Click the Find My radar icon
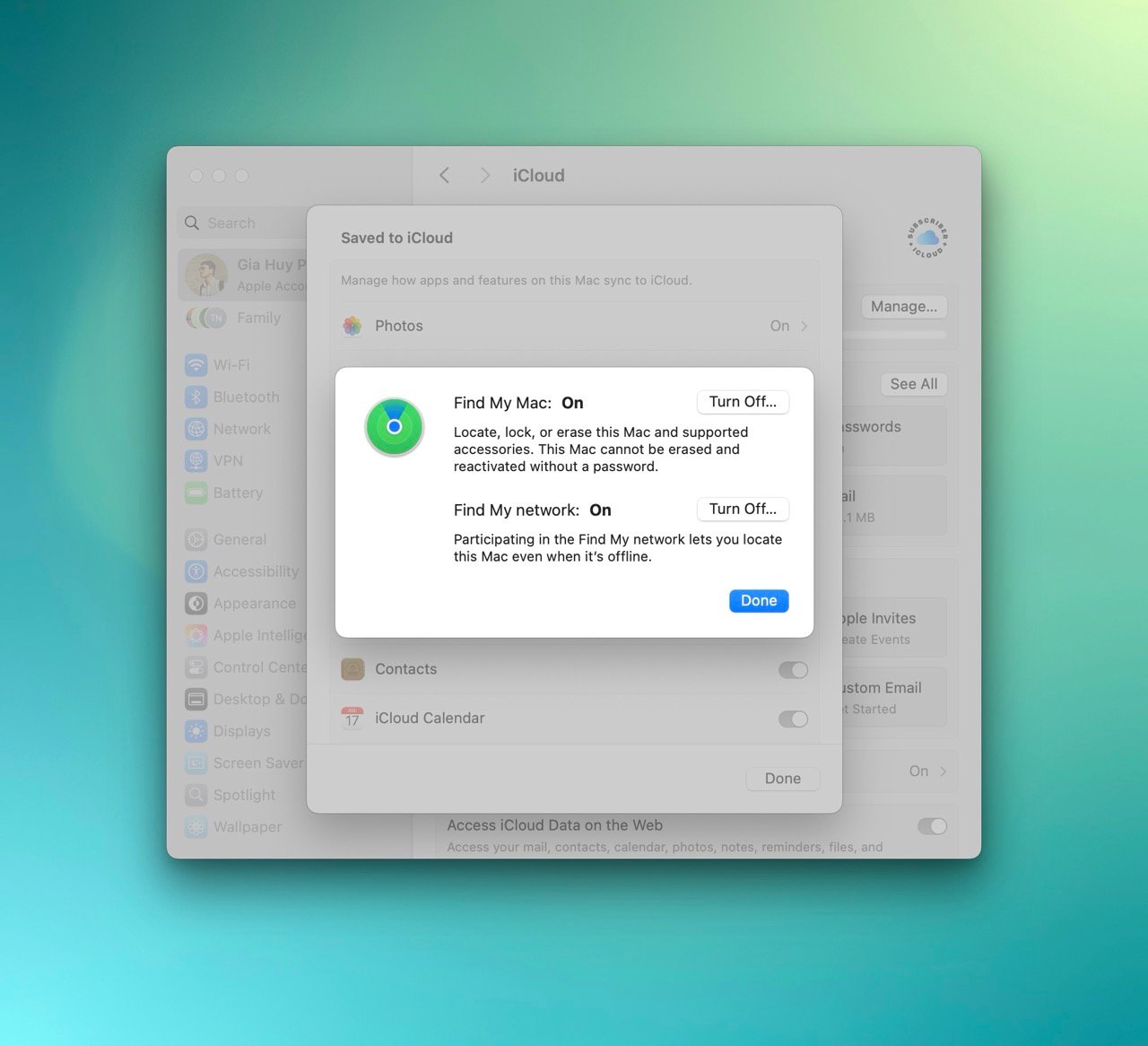 394,427
